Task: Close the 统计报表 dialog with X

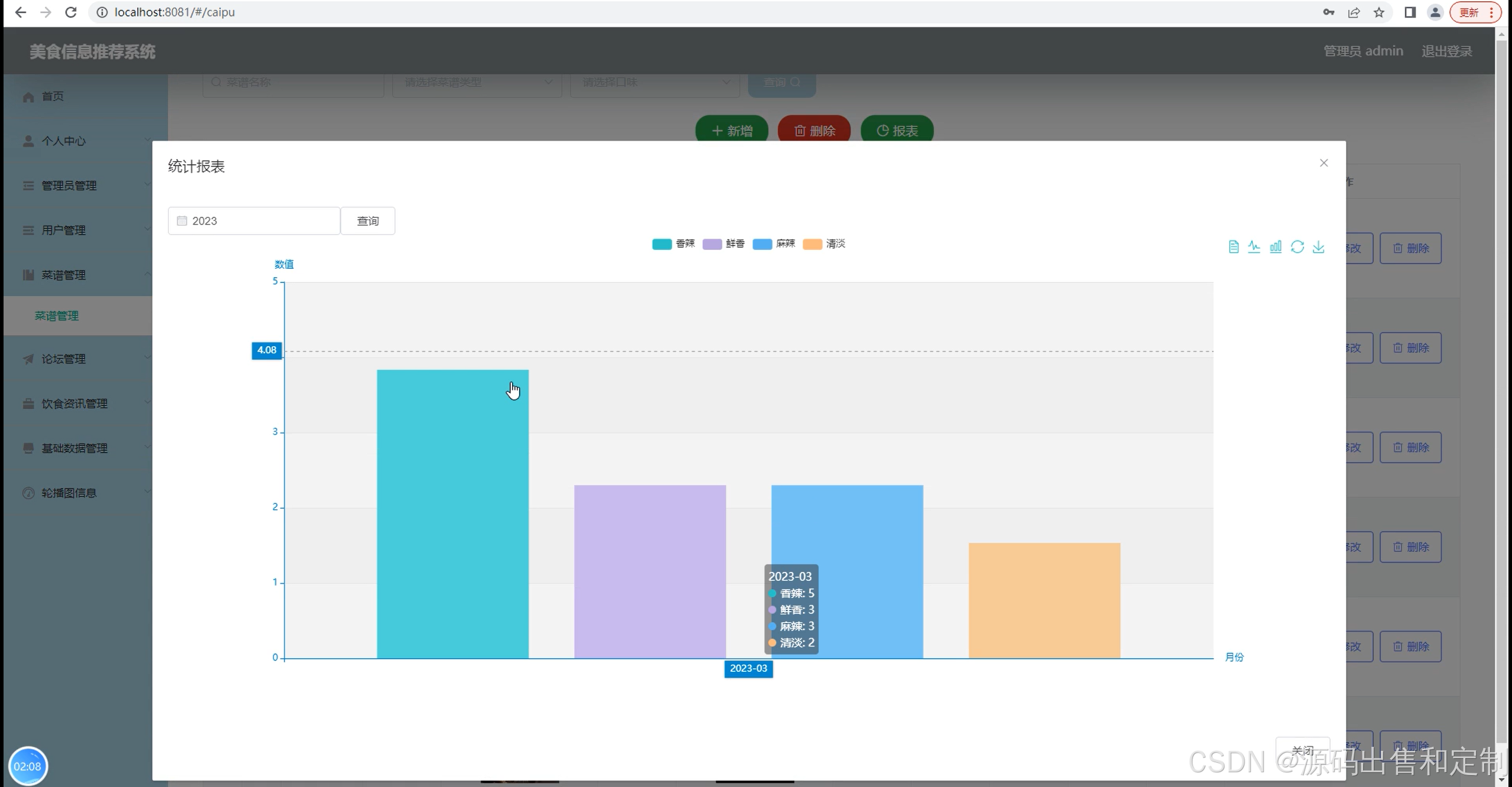Action: [x=1324, y=163]
